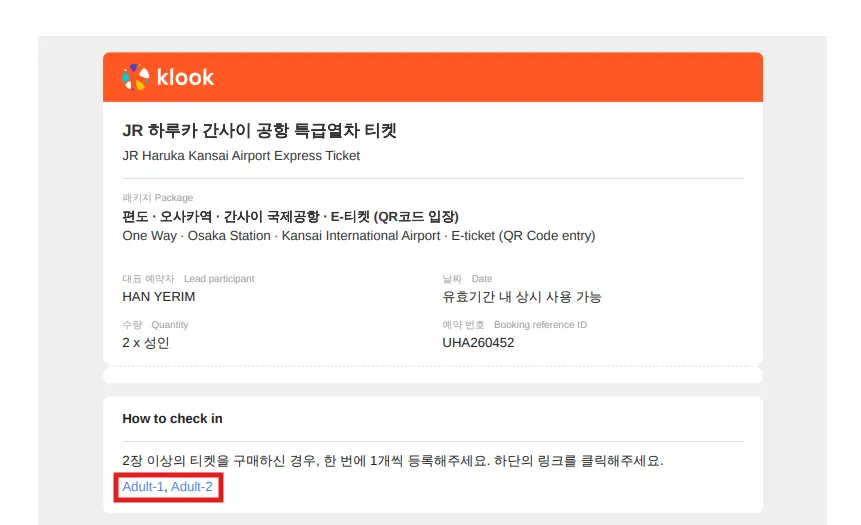
Task: Click the How to check in heading
Action: 172,418
